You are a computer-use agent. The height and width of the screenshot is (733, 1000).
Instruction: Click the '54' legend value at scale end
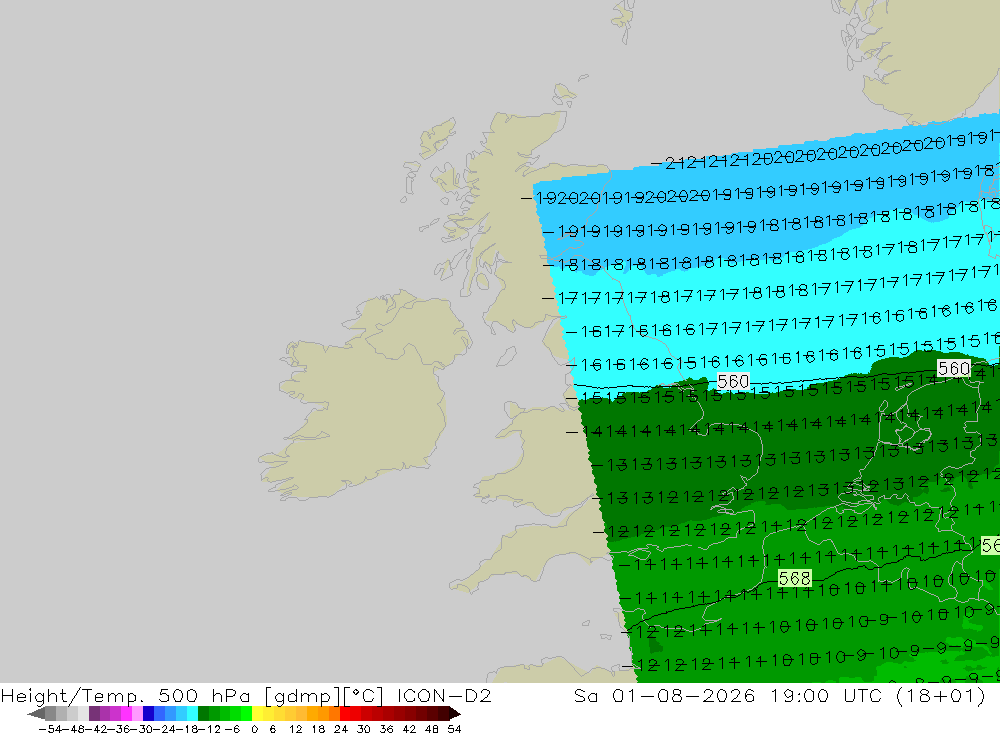pos(454,729)
